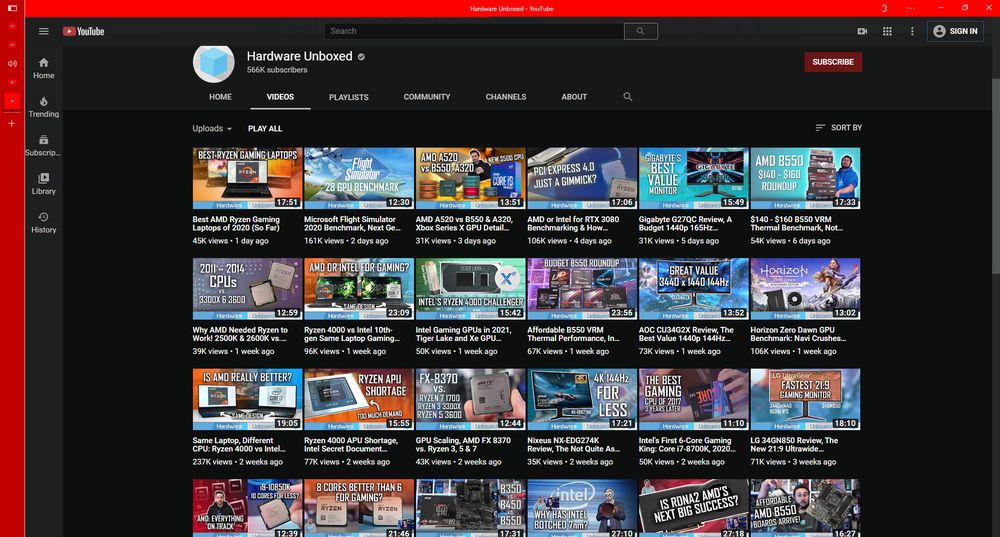Click the search magnifier button
1000x537 pixels.
click(640, 31)
